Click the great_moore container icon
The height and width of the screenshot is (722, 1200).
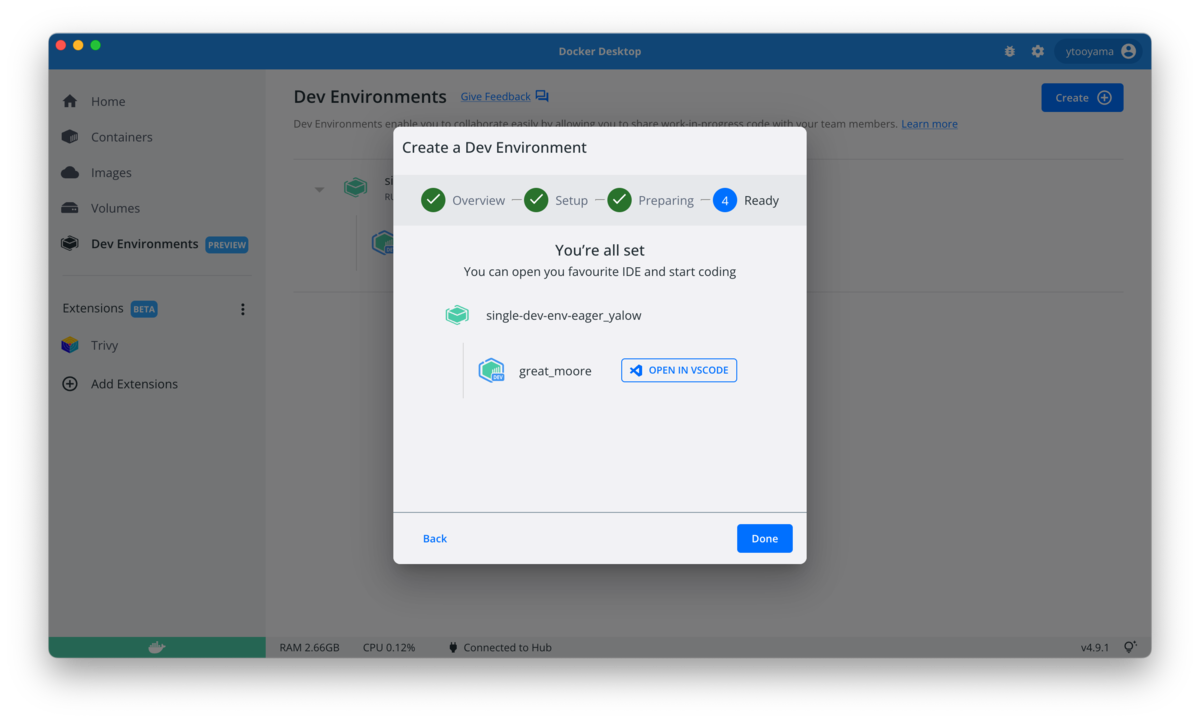point(491,371)
